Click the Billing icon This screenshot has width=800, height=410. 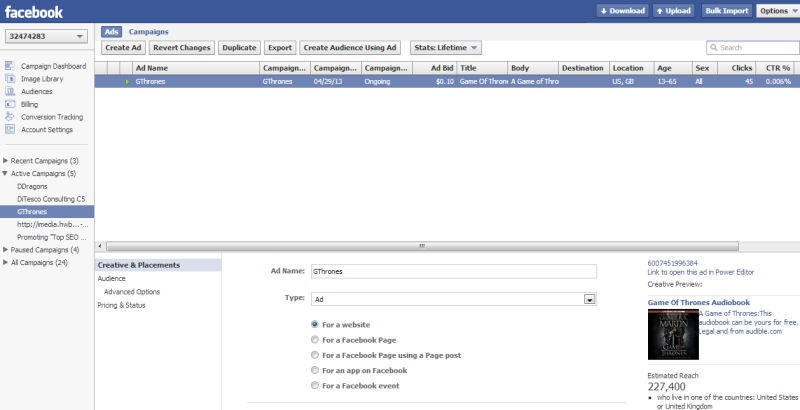click(10, 105)
